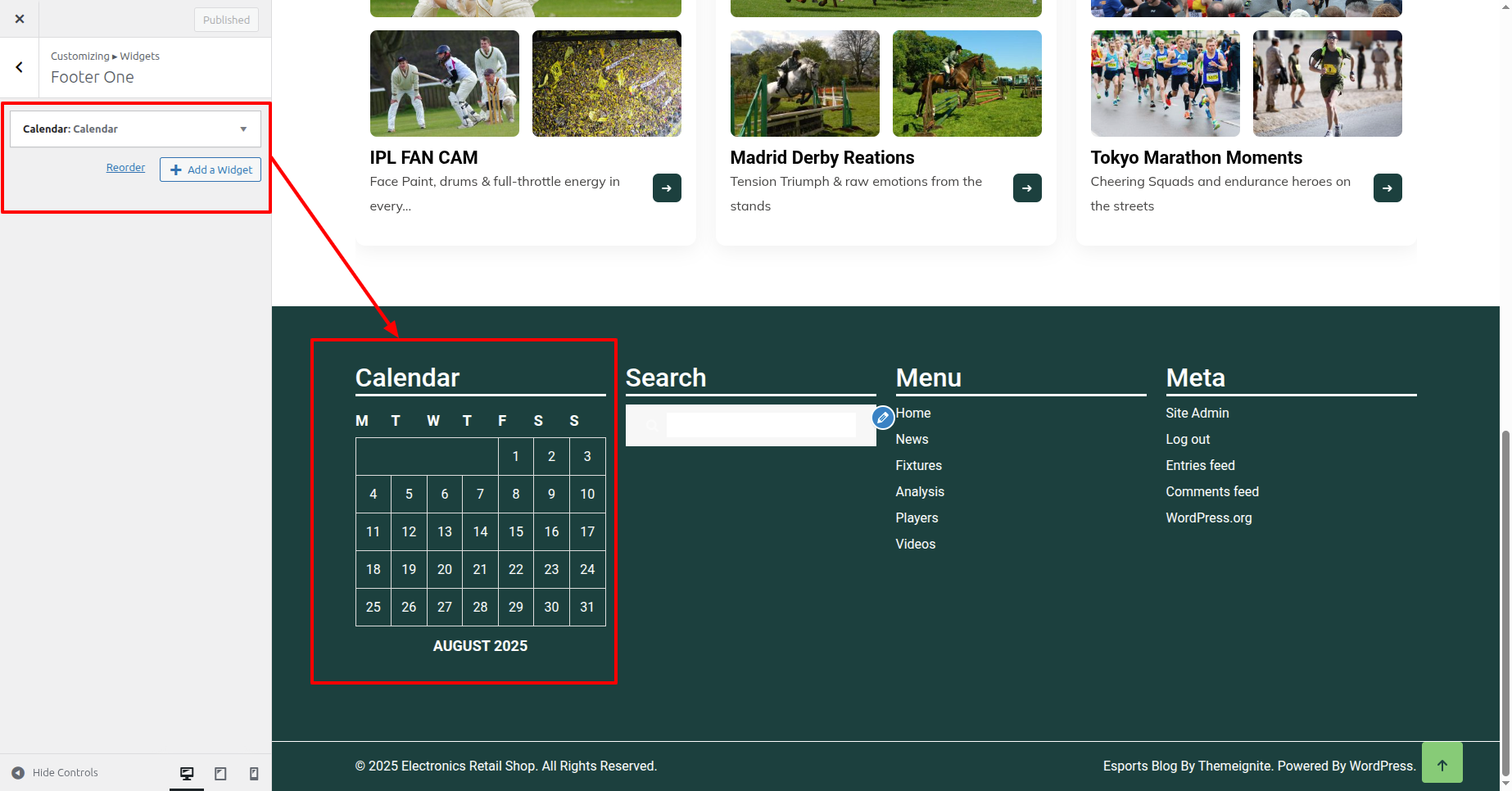
Task: Expand the Calendar widget dropdown arrow
Action: (243, 129)
